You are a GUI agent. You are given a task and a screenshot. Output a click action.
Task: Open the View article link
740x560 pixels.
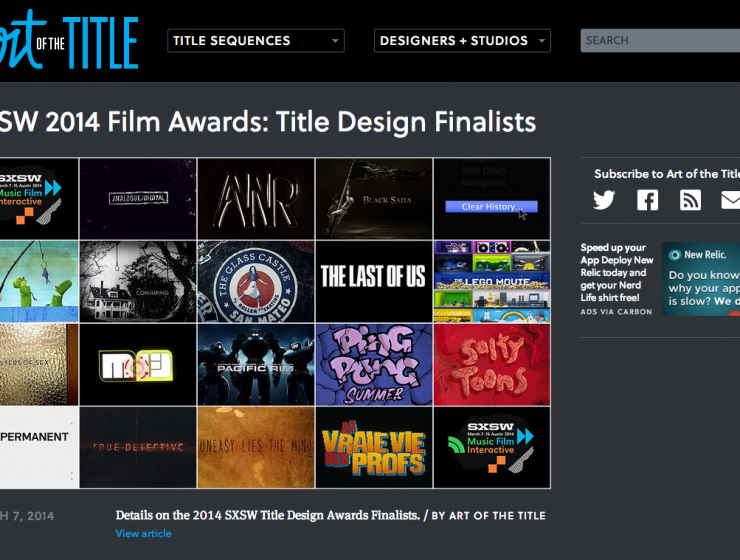[x=143, y=534]
